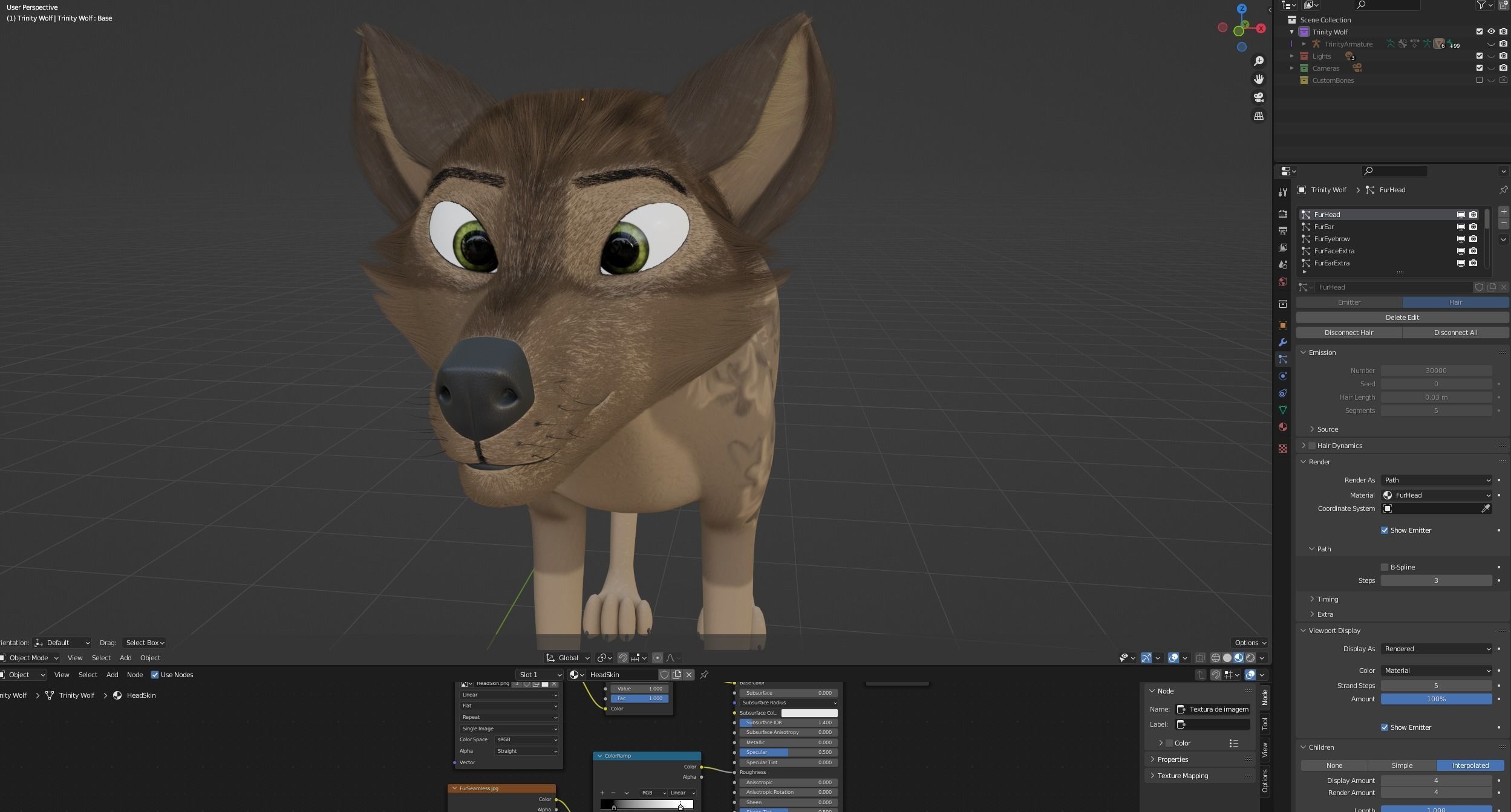The height and width of the screenshot is (812, 1511).
Task: Open the node editor Node menu
Action: pos(135,675)
